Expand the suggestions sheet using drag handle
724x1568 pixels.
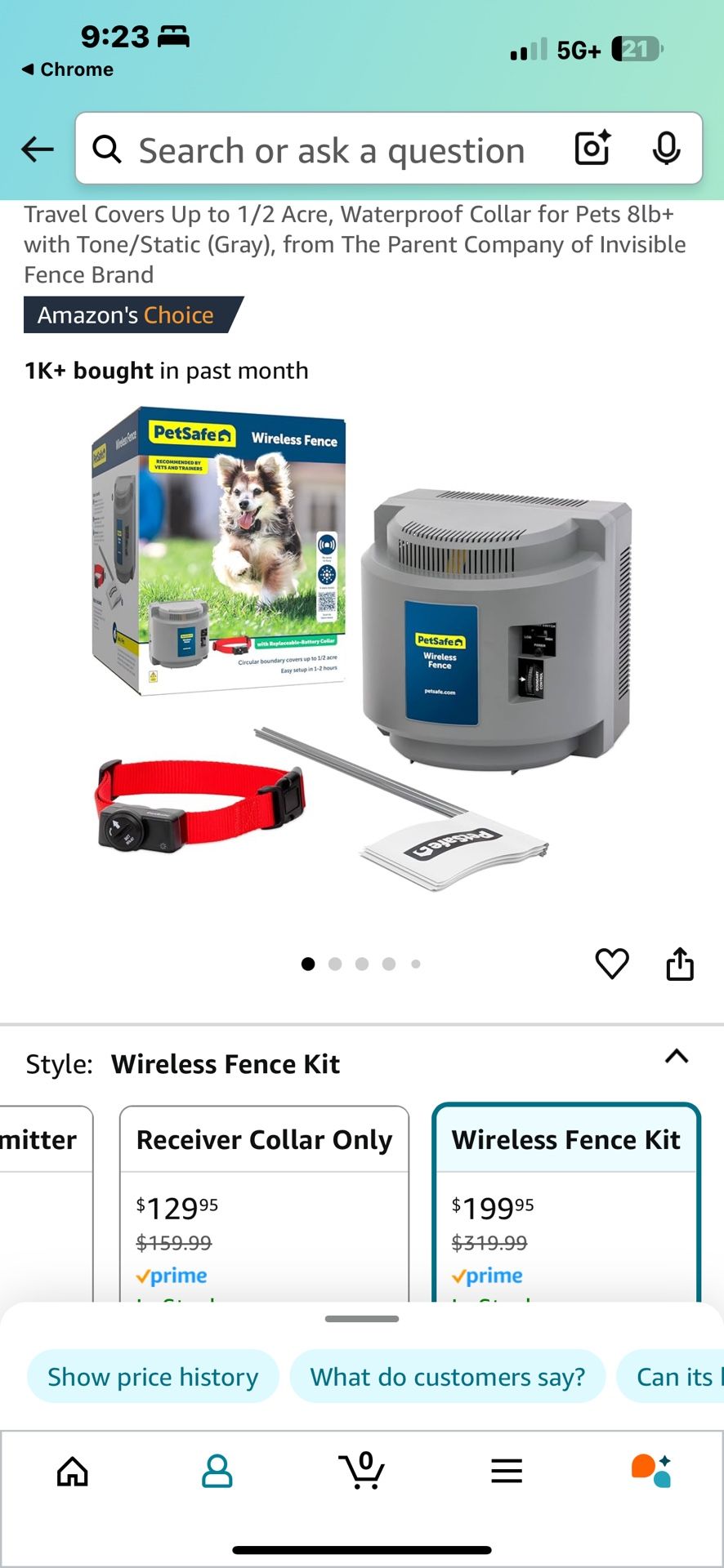(362, 1319)
